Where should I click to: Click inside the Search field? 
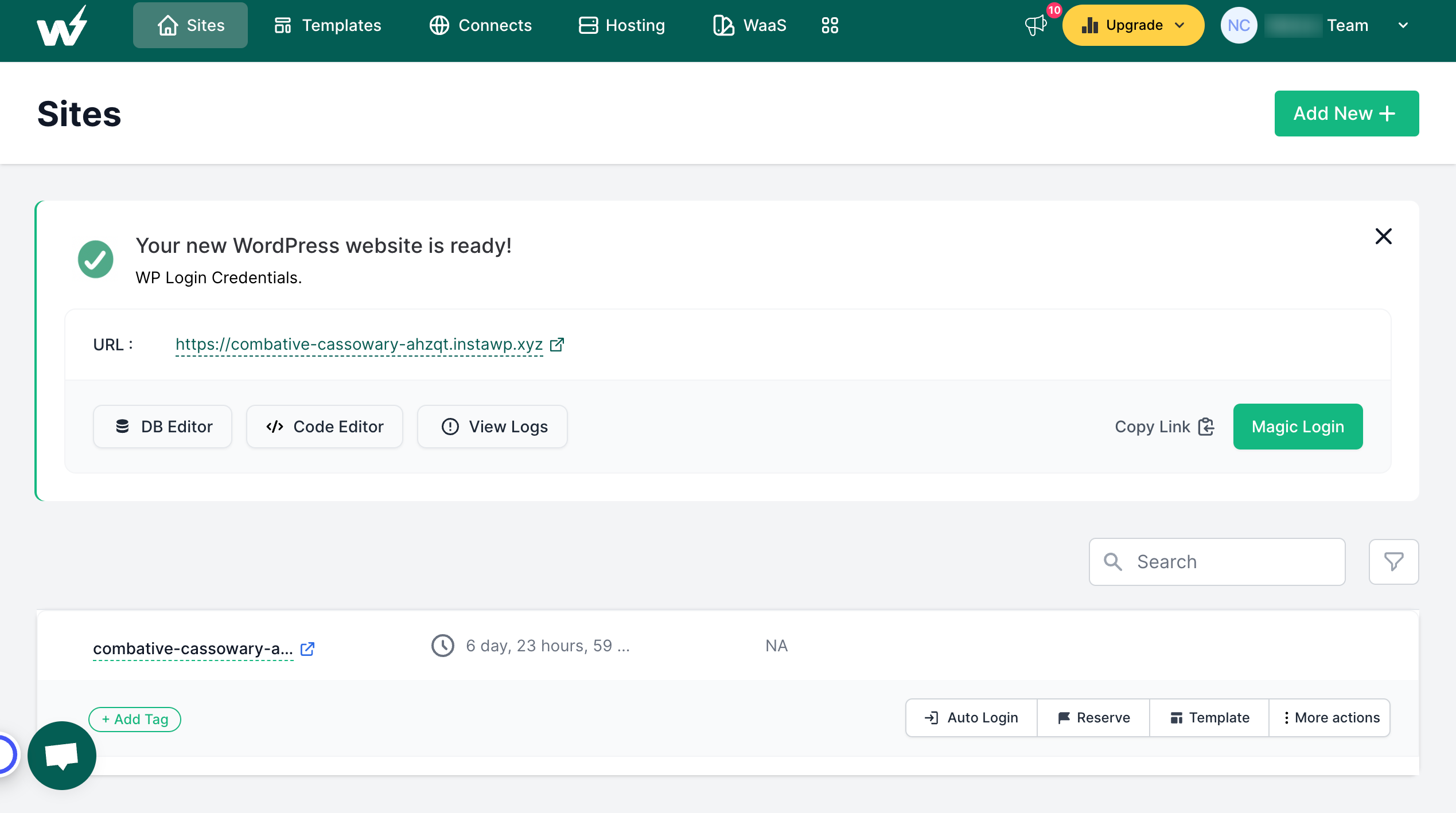[x=1216, y=562]
